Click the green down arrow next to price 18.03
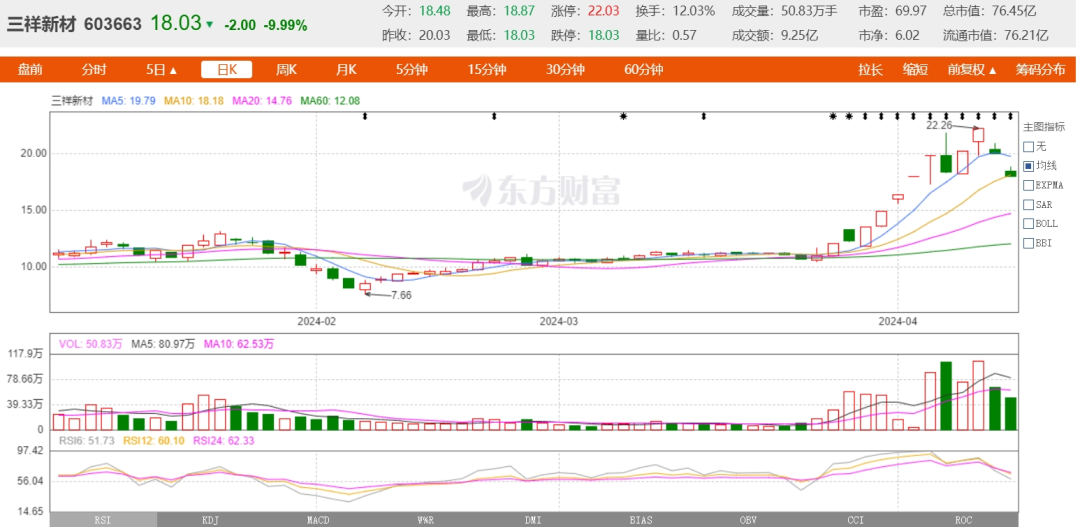Viewport: 1080px width, 527px height. pos(209,24)
